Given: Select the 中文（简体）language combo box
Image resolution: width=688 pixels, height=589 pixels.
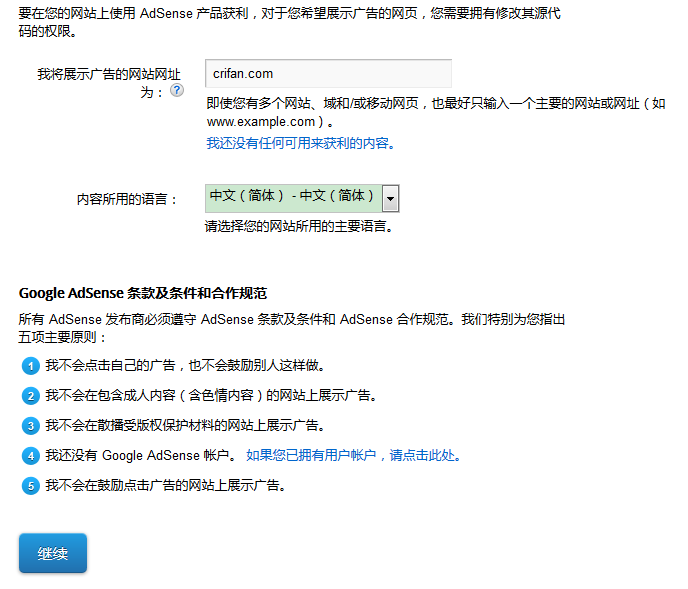Looking at the screenshot, I should tap(293, 197).
